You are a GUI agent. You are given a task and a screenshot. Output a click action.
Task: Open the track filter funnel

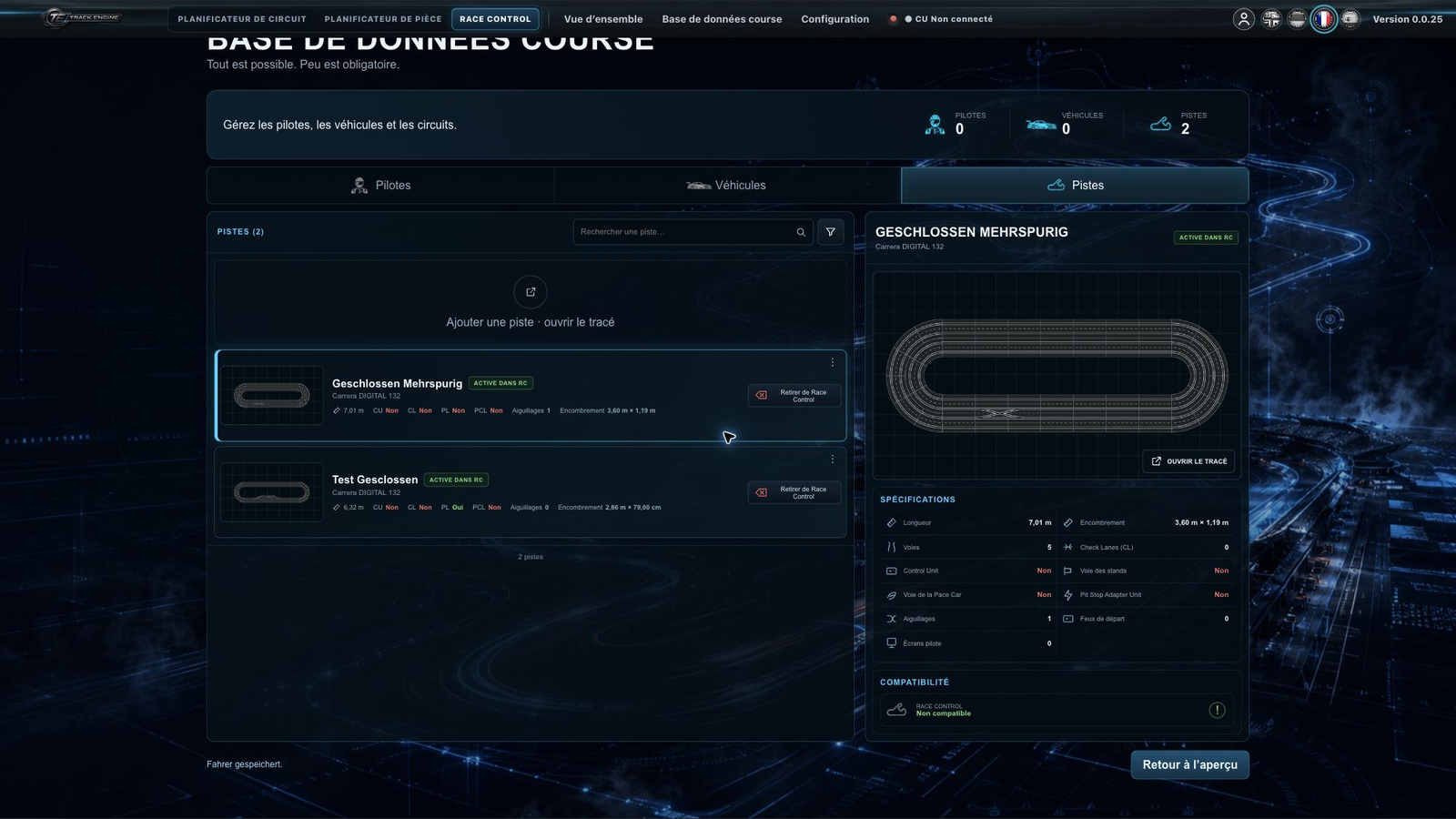[830, 232]
